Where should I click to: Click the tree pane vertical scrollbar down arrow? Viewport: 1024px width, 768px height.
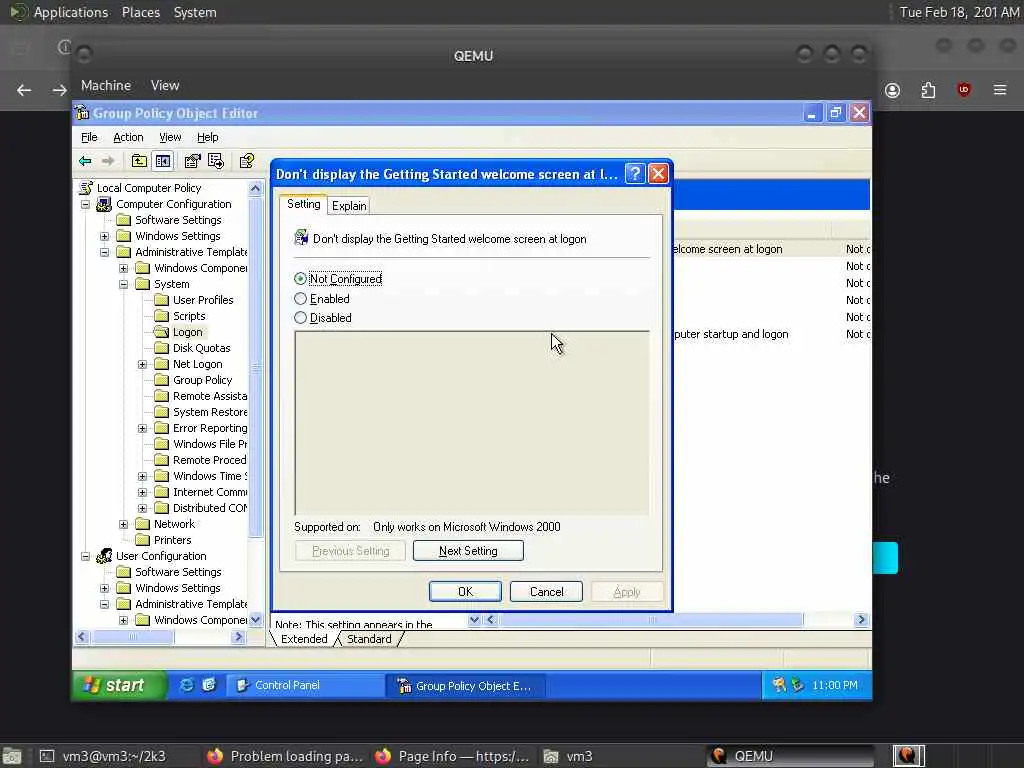(x=255, y=620)
